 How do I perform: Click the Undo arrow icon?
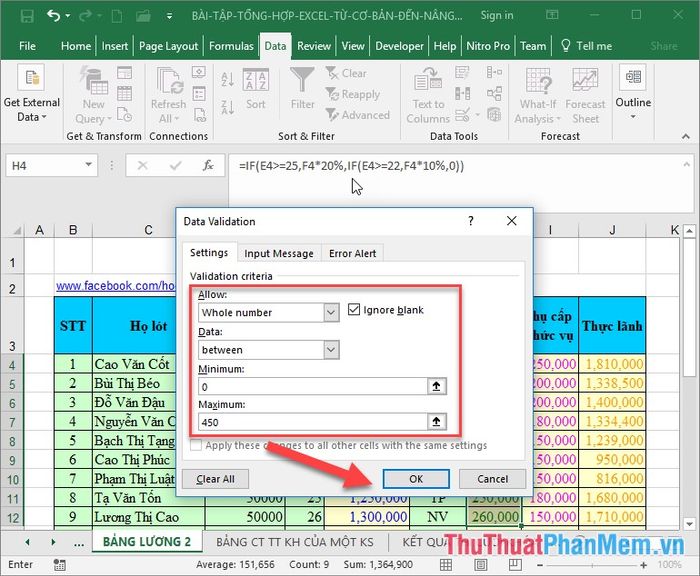[x=54, y=16]
